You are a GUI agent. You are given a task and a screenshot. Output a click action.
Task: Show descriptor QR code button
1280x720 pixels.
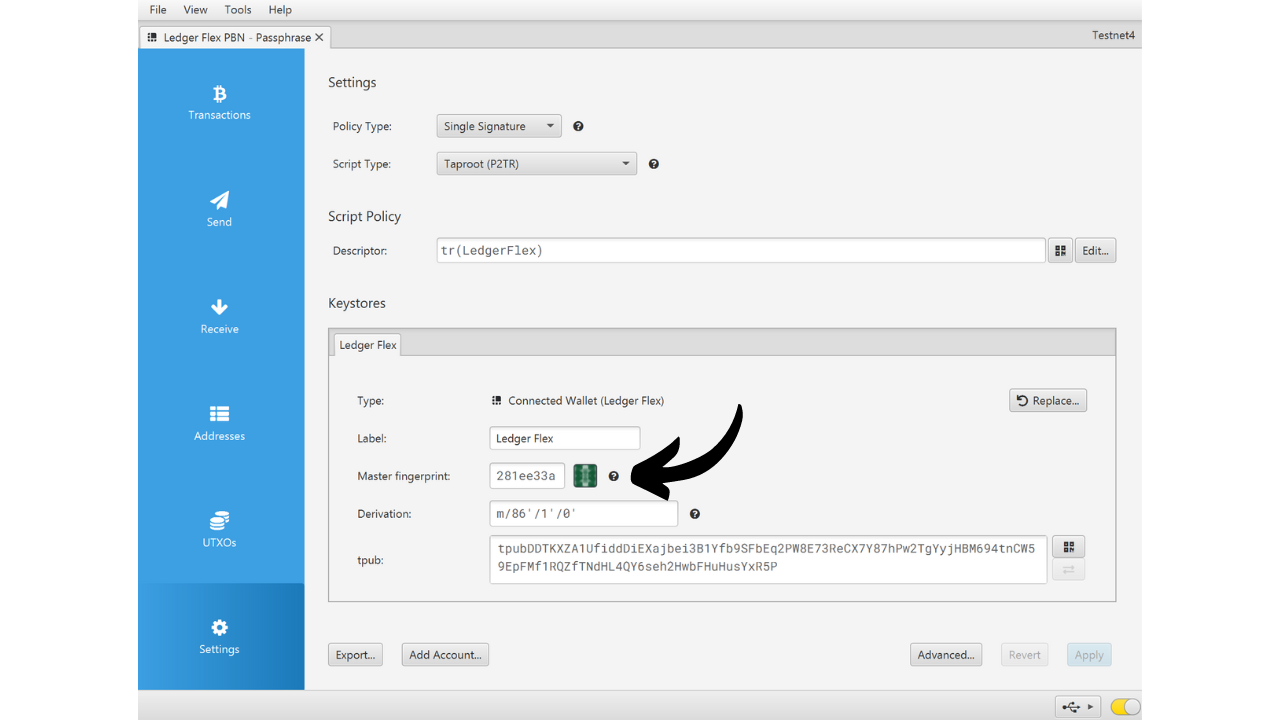(x=1060, y=251)
